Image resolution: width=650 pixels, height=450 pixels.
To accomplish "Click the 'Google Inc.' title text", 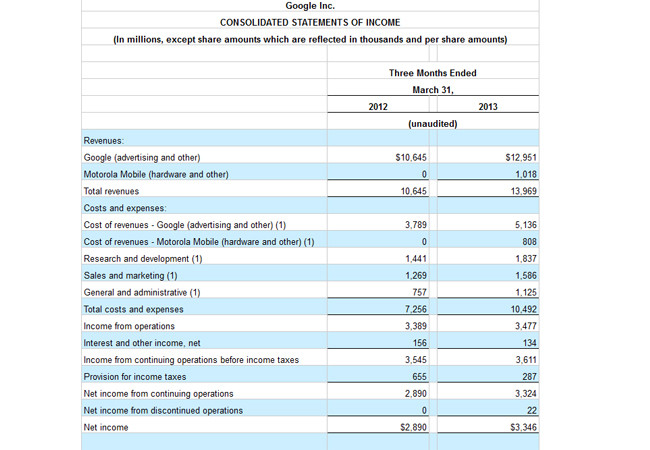I will coord(310,6).
